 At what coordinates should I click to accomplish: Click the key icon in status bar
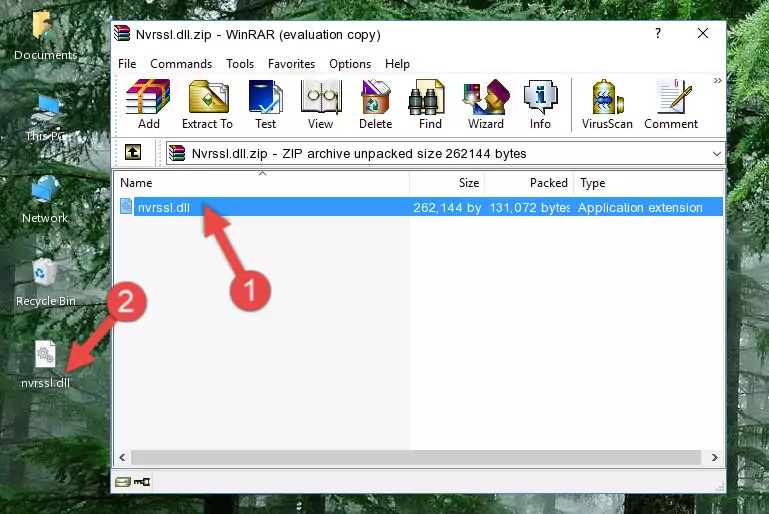[142, 482]
